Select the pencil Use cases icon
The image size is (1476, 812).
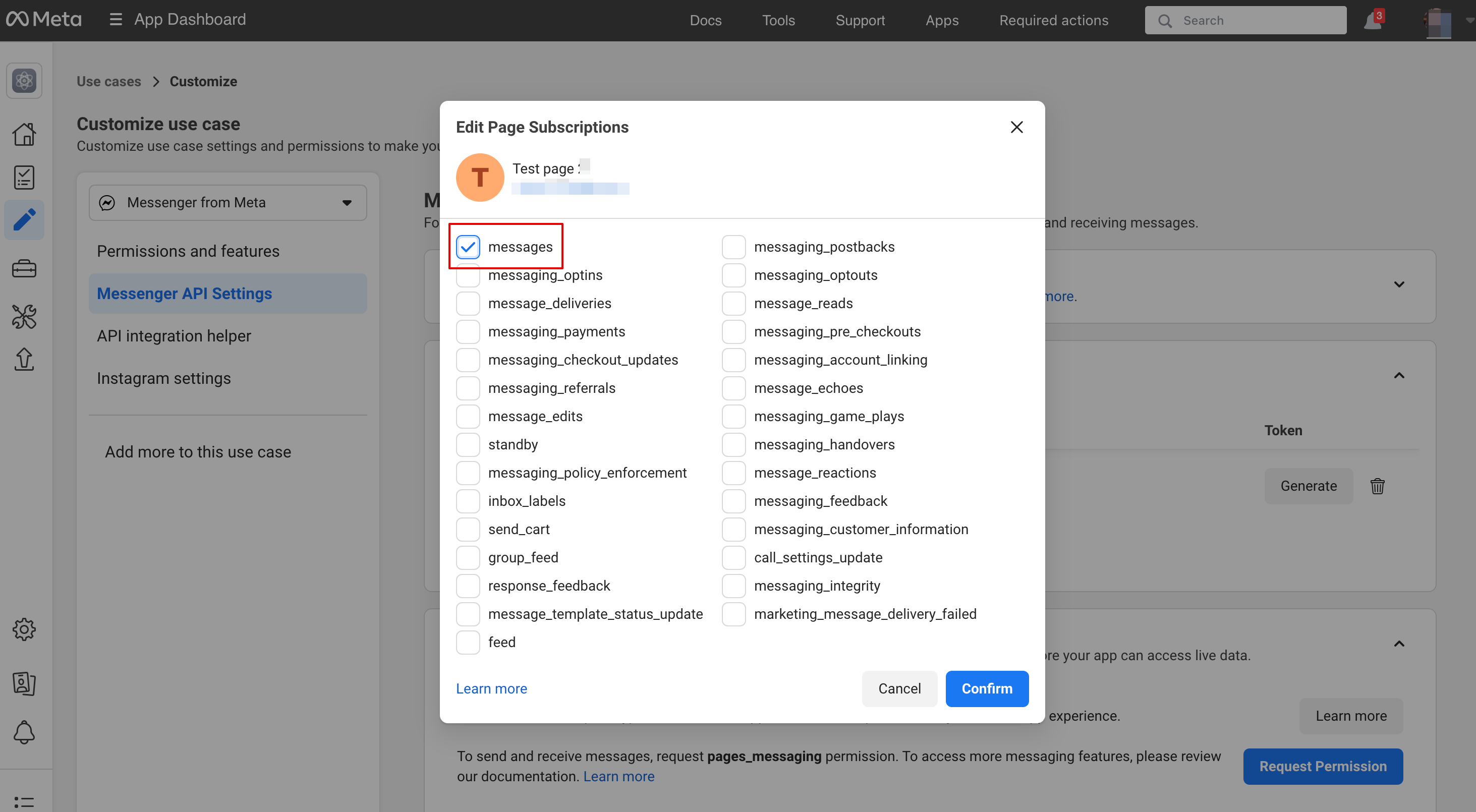coord(24,220)
